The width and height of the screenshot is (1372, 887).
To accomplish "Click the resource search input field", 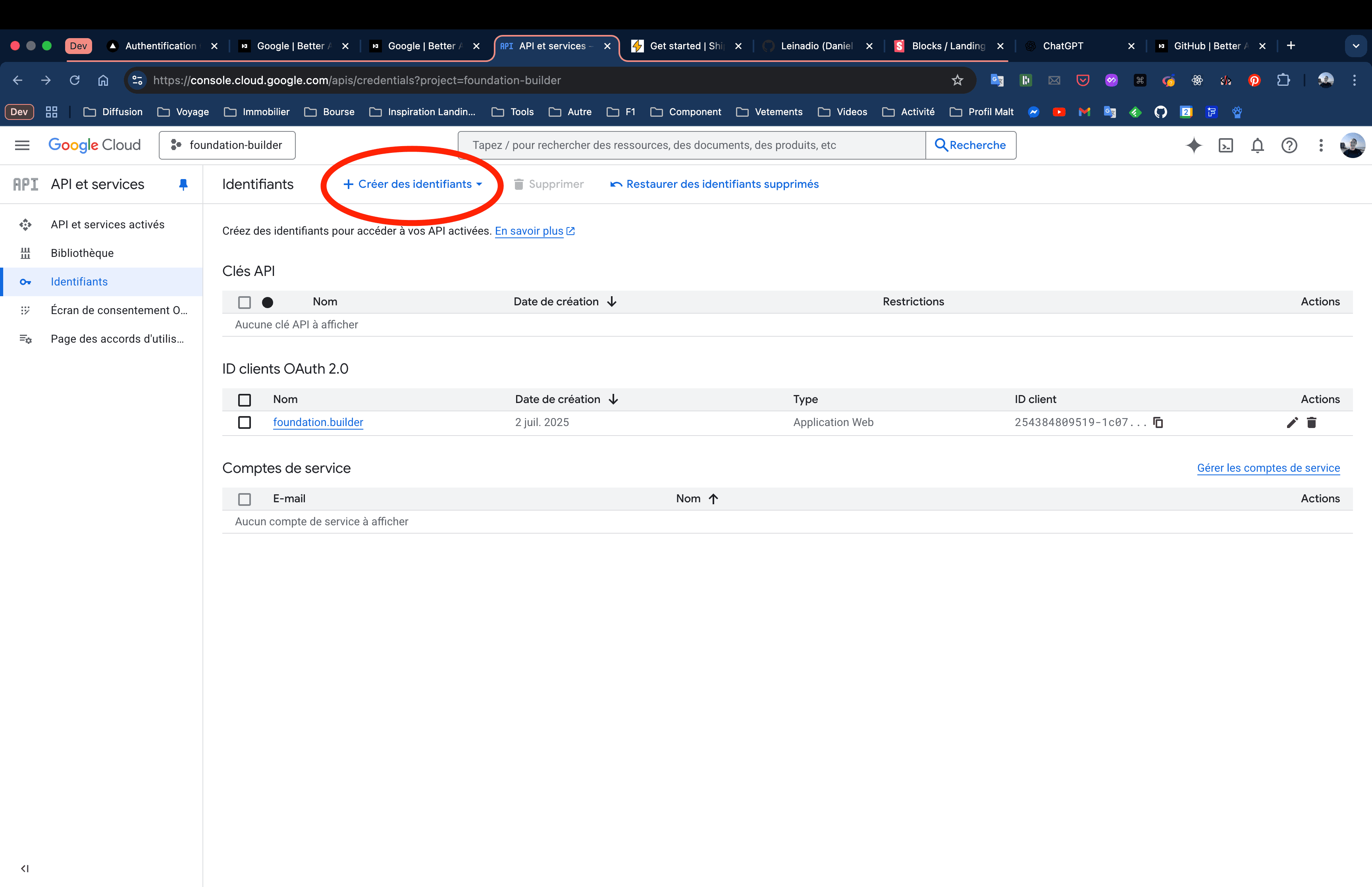I will click(691, 145).
